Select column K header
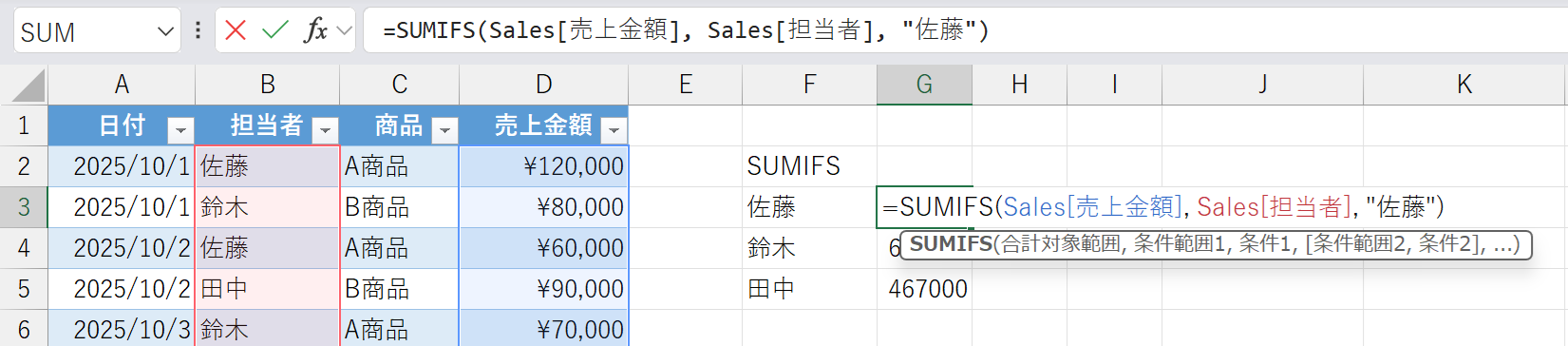The image size is (1568, 346). click(x=1464, y=85)
